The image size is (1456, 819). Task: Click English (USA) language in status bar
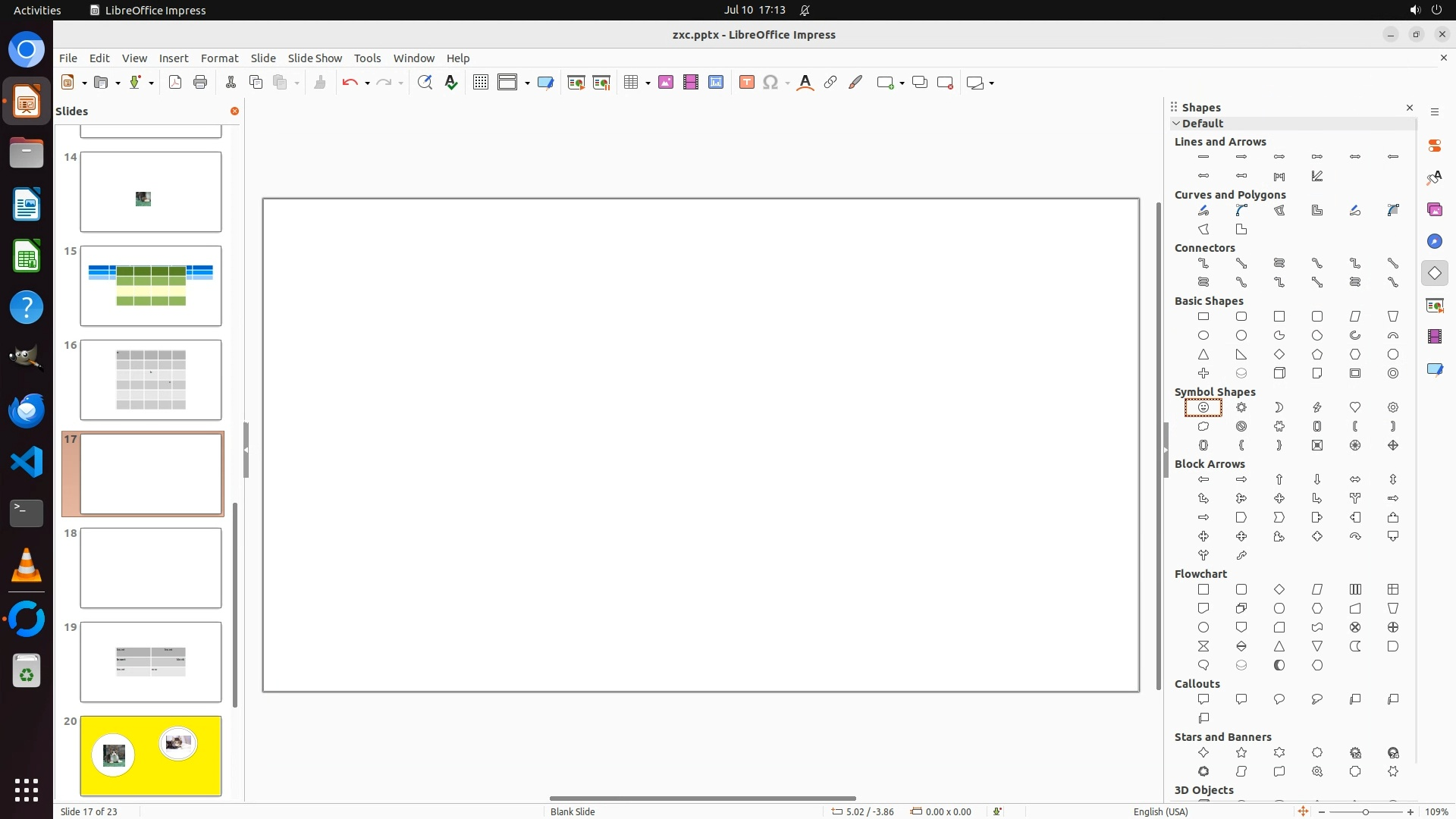1160,811
